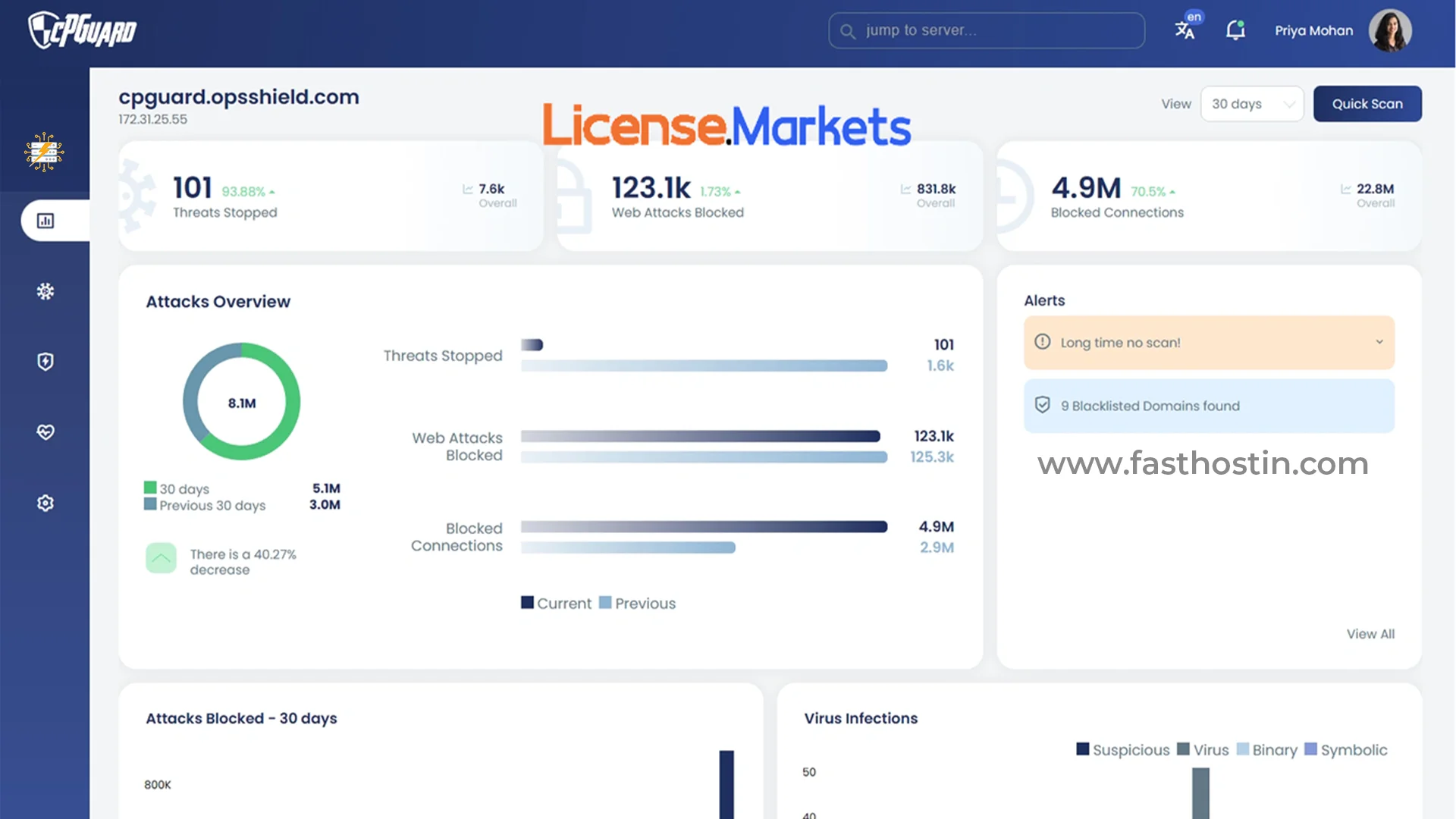Toggle the Previous bar legend swatch
This screenshot has width=1456, height=819.
click(605, 603)
